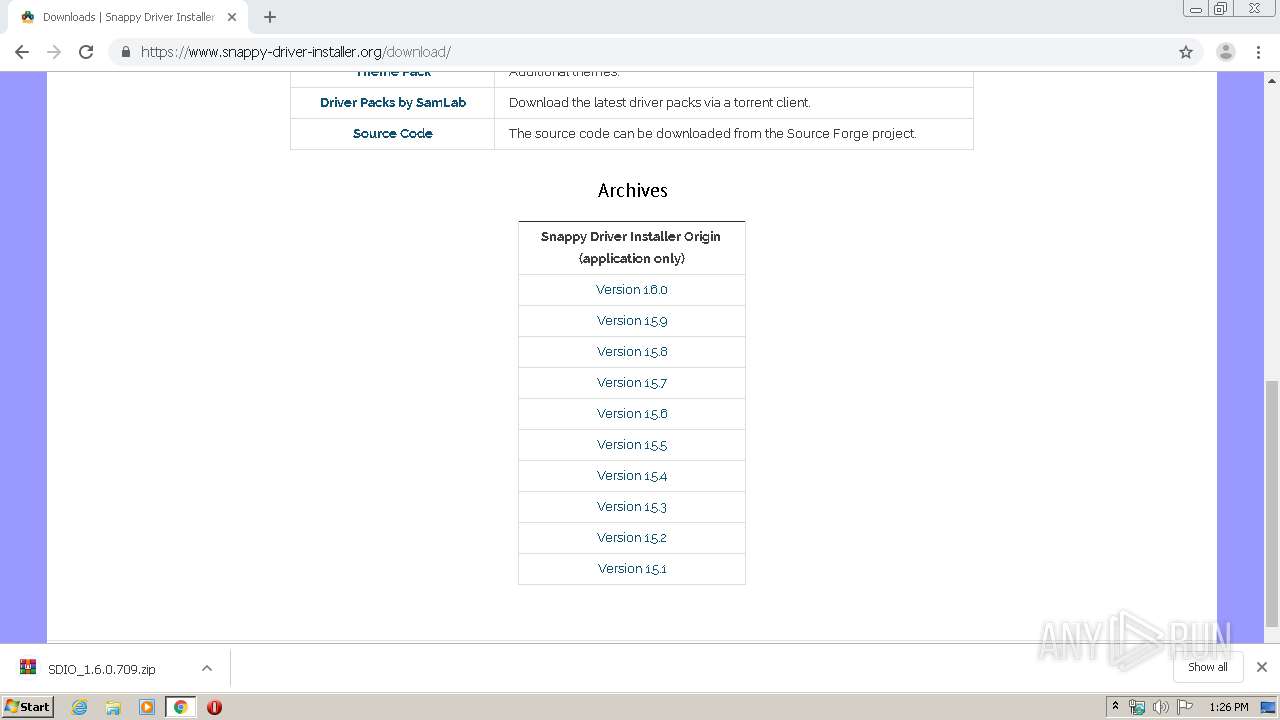This screenshot has height=720, width=1280.
Task: Download Version 1.5.9 archive
Action: coord(632,321)
